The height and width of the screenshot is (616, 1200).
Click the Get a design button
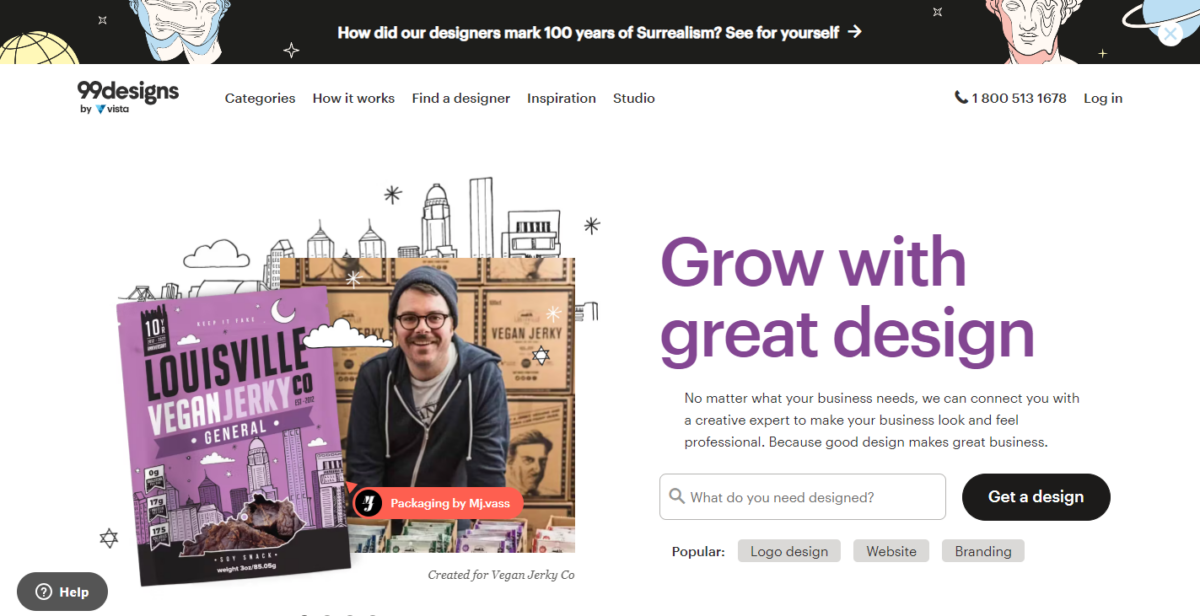(1036, 497)
